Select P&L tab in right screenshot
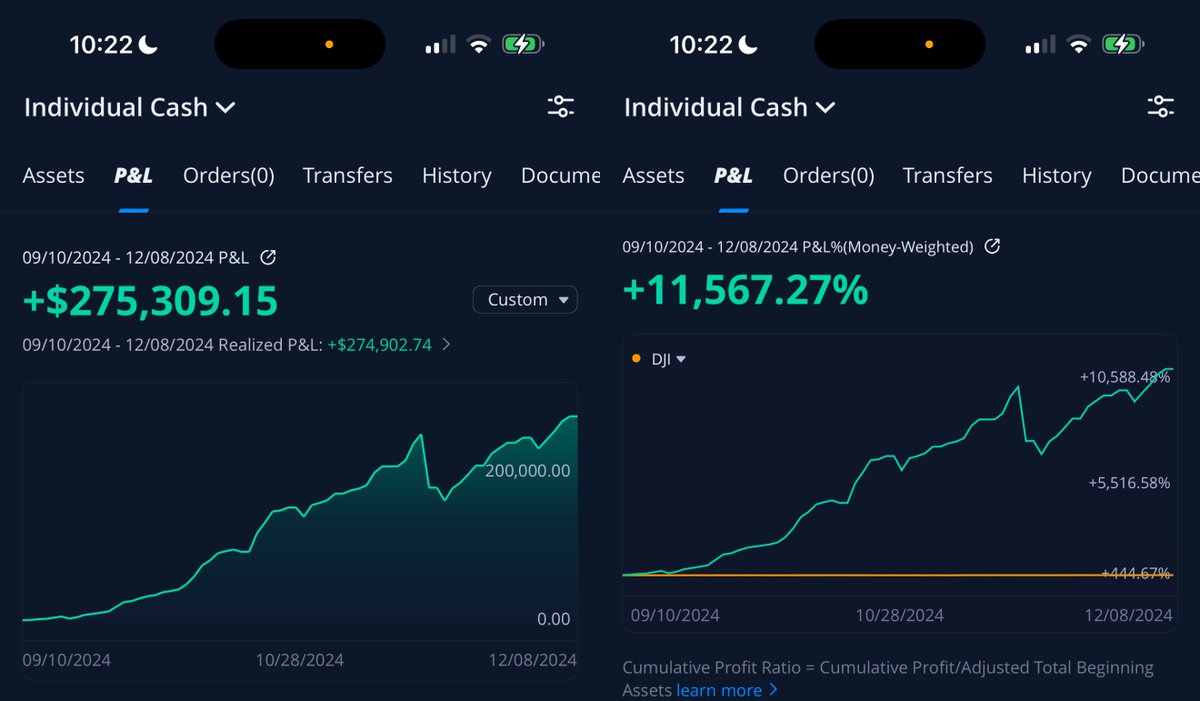Viewport: 1200px width, 701px height. tap(733, 176)
